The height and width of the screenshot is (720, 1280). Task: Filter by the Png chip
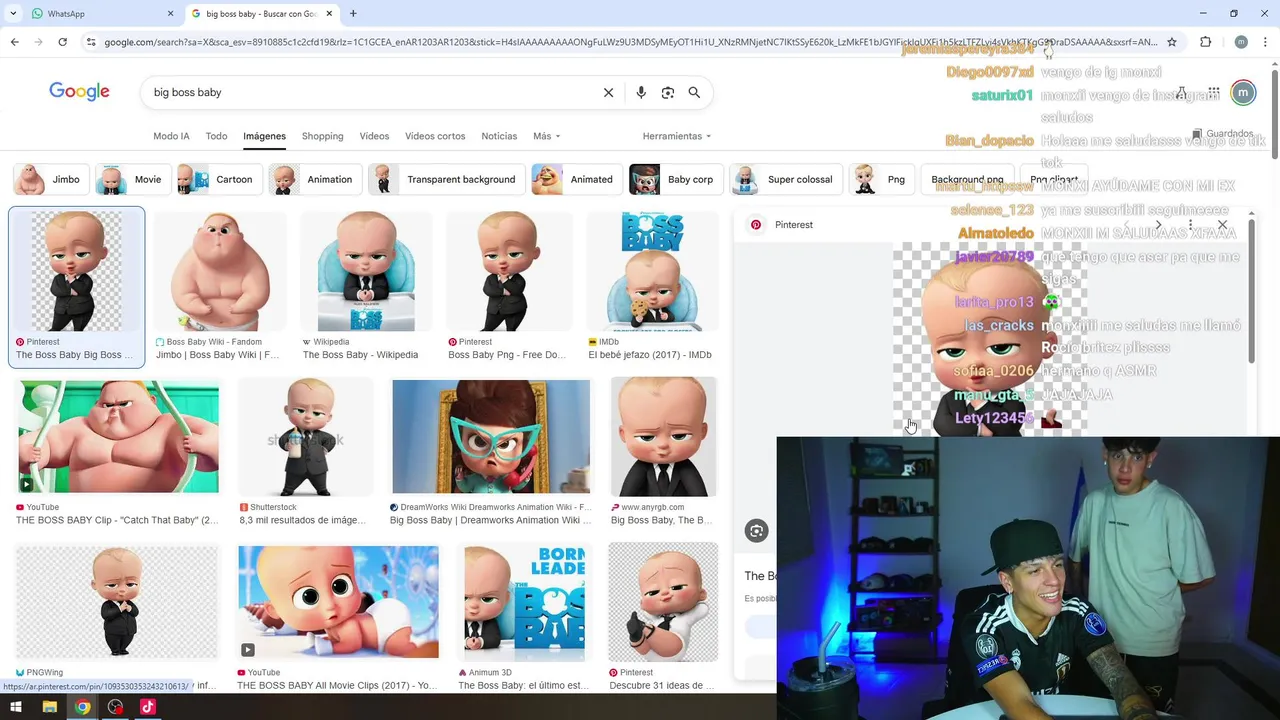pos(881,179)
